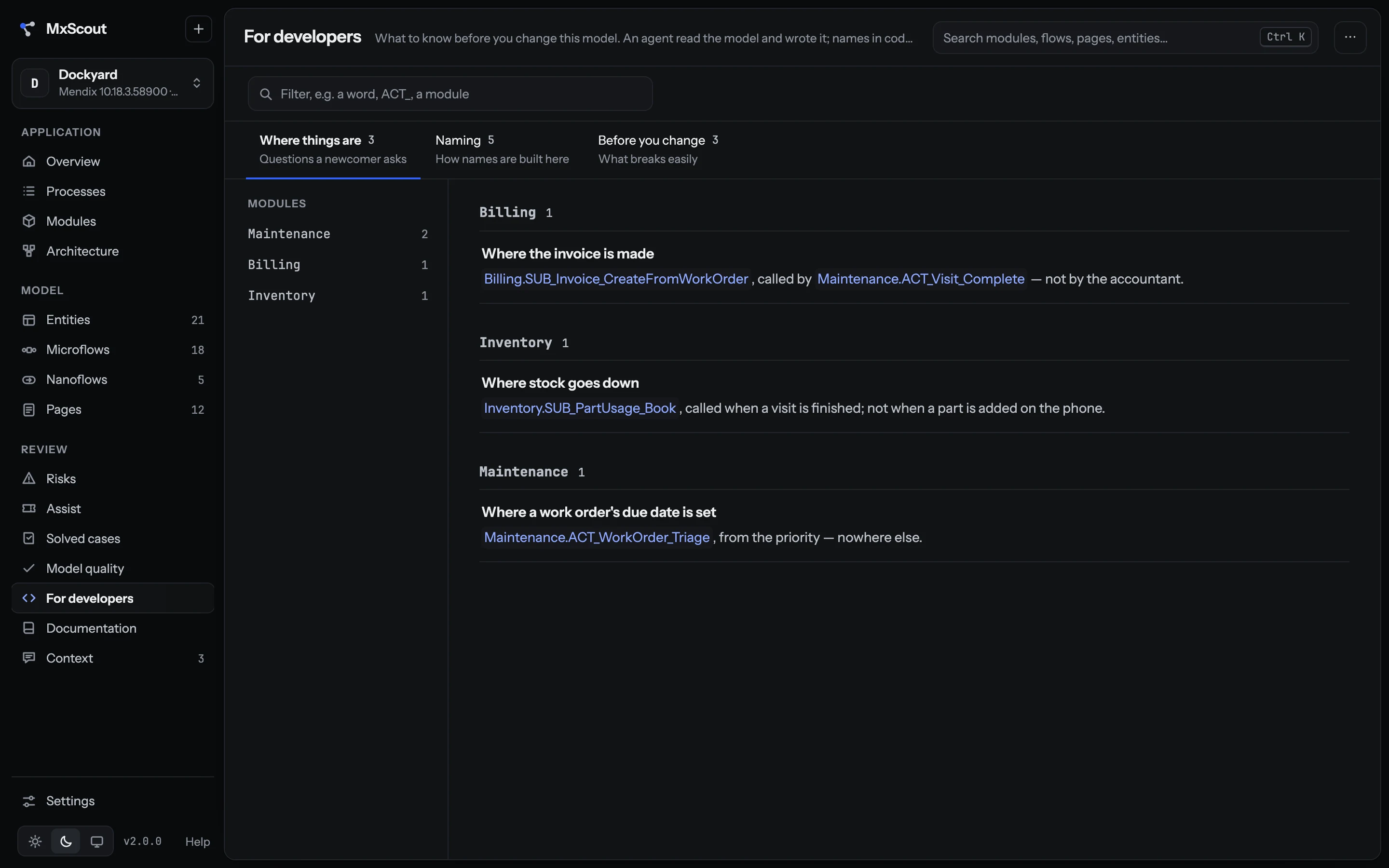Screen dimensions: 1389x868
Task: Filter by Maintenance module
Action: 338,234
